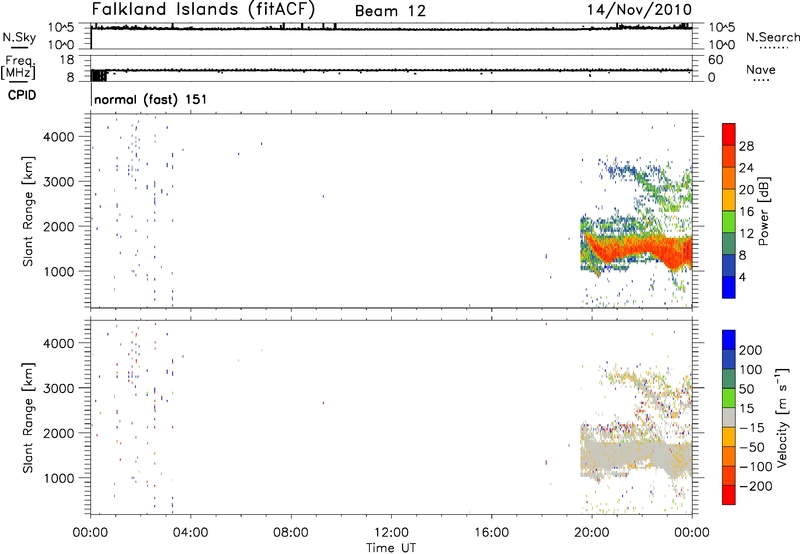The width and height of the screenshot is (800, 554).
Task: Click the gray -15 to 15 Velocity colorbar segment
Action: [729, 417]
